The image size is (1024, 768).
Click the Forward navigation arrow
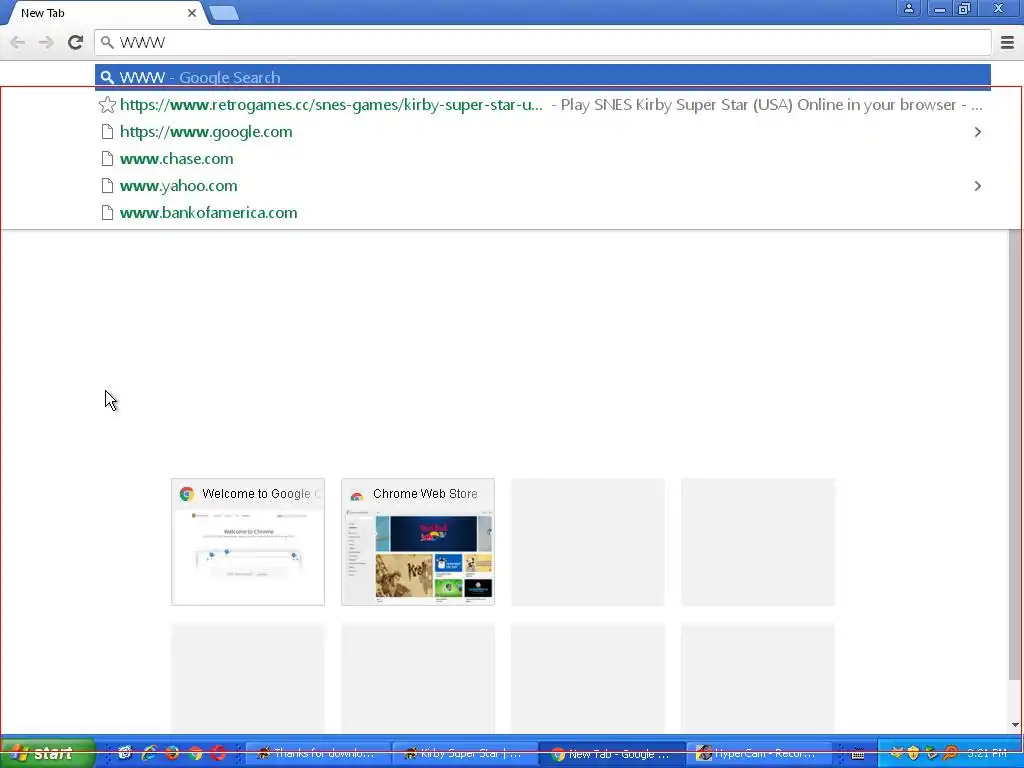coord(46,42)
